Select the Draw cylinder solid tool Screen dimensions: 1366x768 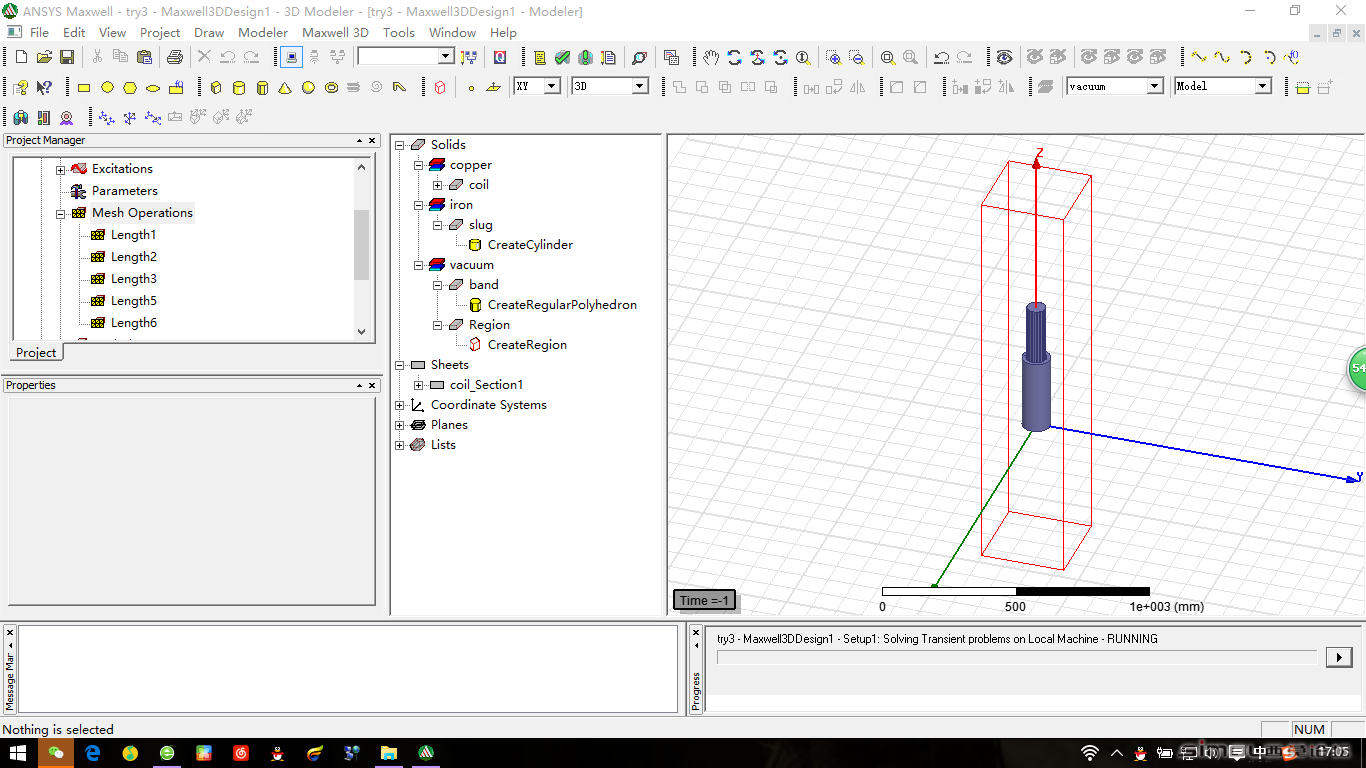point(239,88)
